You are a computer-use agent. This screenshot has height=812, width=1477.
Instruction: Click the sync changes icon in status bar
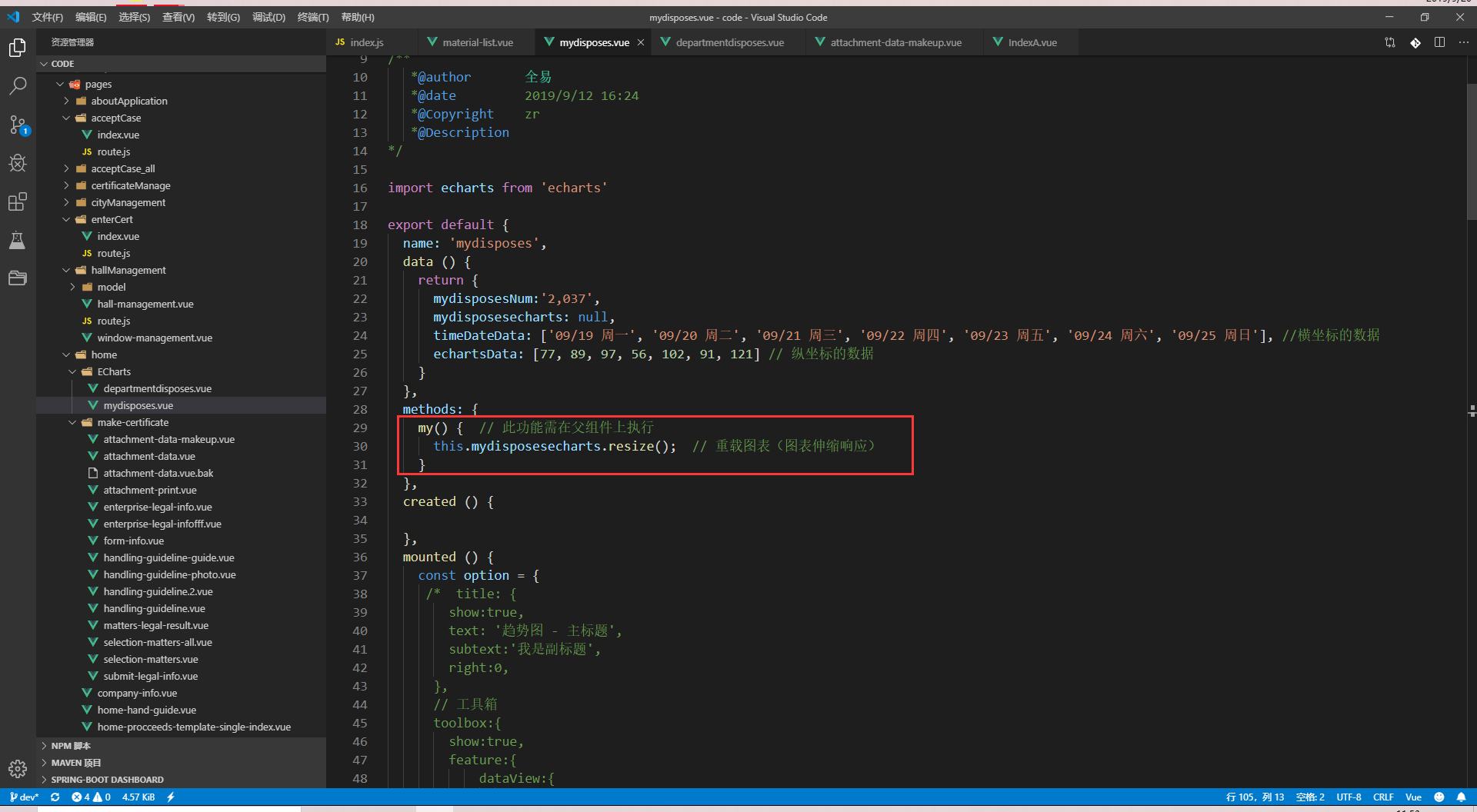55,797
